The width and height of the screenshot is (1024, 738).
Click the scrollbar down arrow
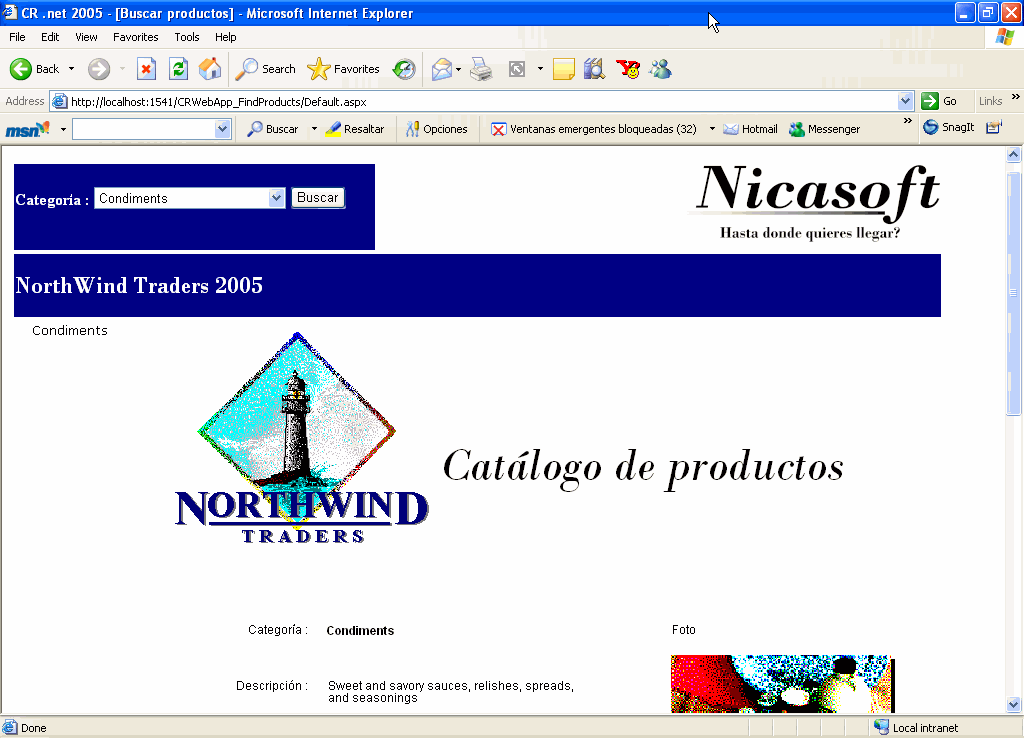(x=1014, y=704)
